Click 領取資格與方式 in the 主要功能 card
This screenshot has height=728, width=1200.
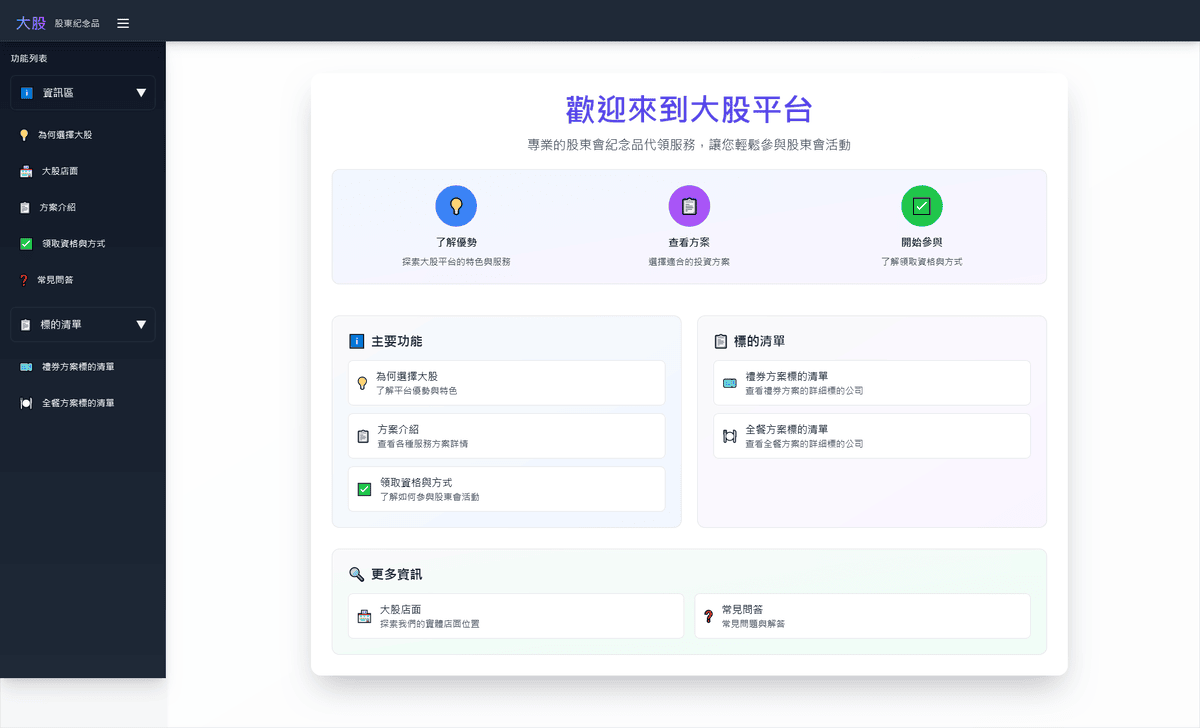click(x=506, y=488)
